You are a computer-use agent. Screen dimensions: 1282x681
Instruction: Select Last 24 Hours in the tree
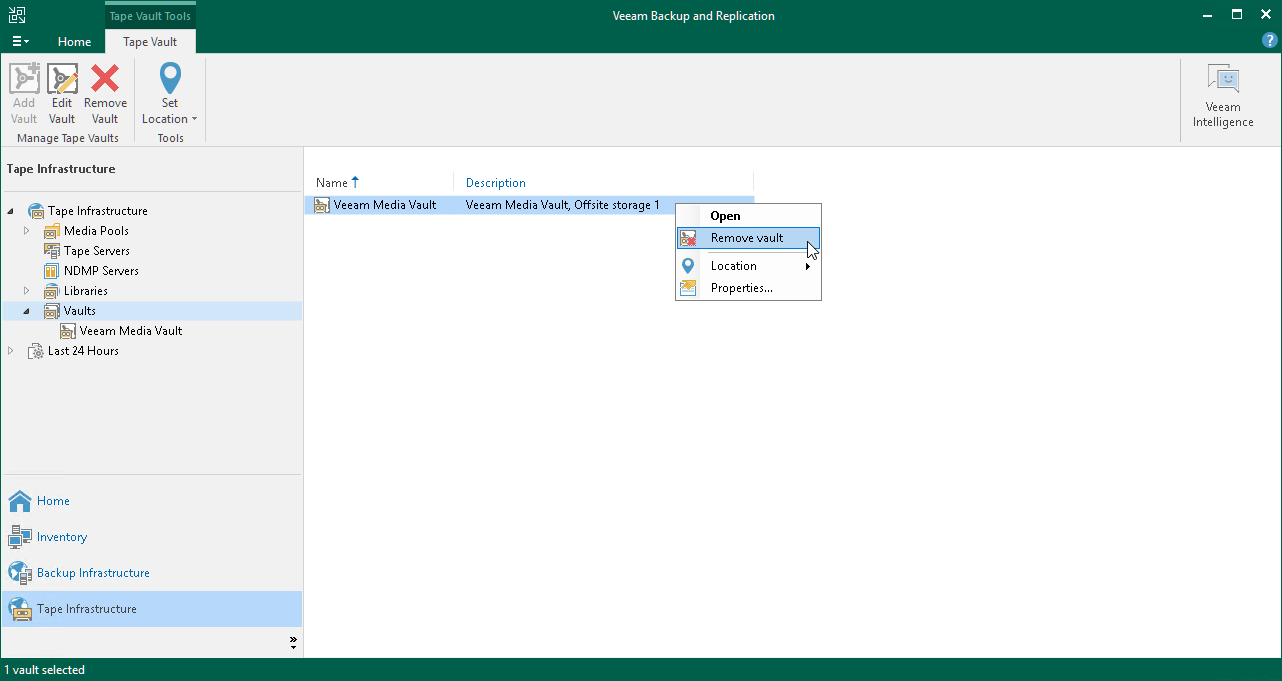coord(83,351)
